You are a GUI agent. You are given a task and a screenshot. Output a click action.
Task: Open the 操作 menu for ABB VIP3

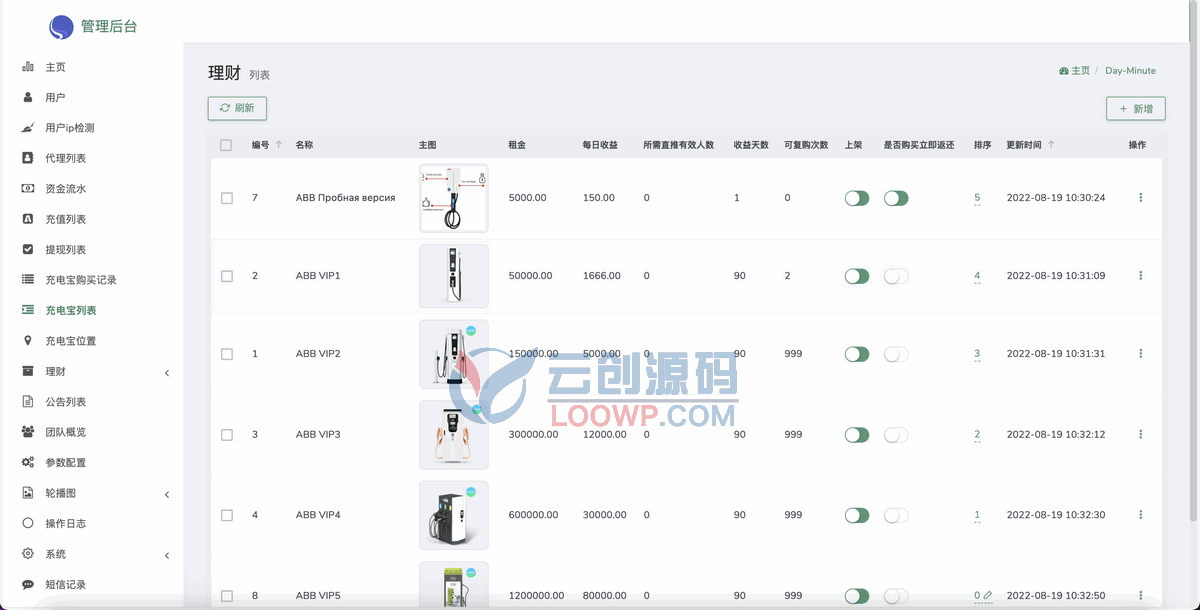point(1141,435)
